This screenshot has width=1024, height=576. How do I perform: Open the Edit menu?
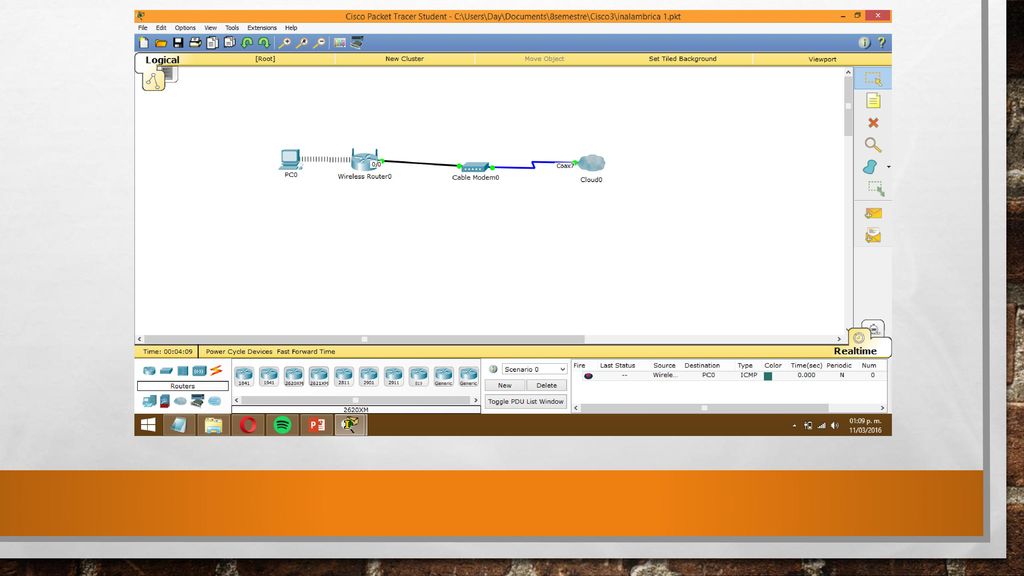(x=161, y=28)
